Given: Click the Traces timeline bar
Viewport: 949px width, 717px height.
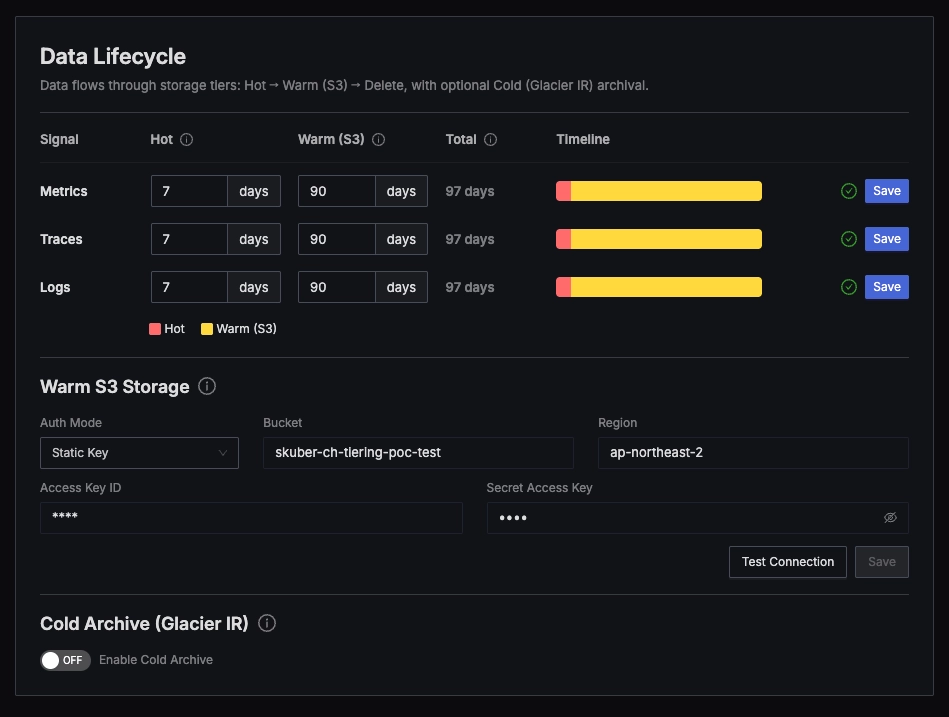Looking at the screenshot, I should [x=658, y=239].
